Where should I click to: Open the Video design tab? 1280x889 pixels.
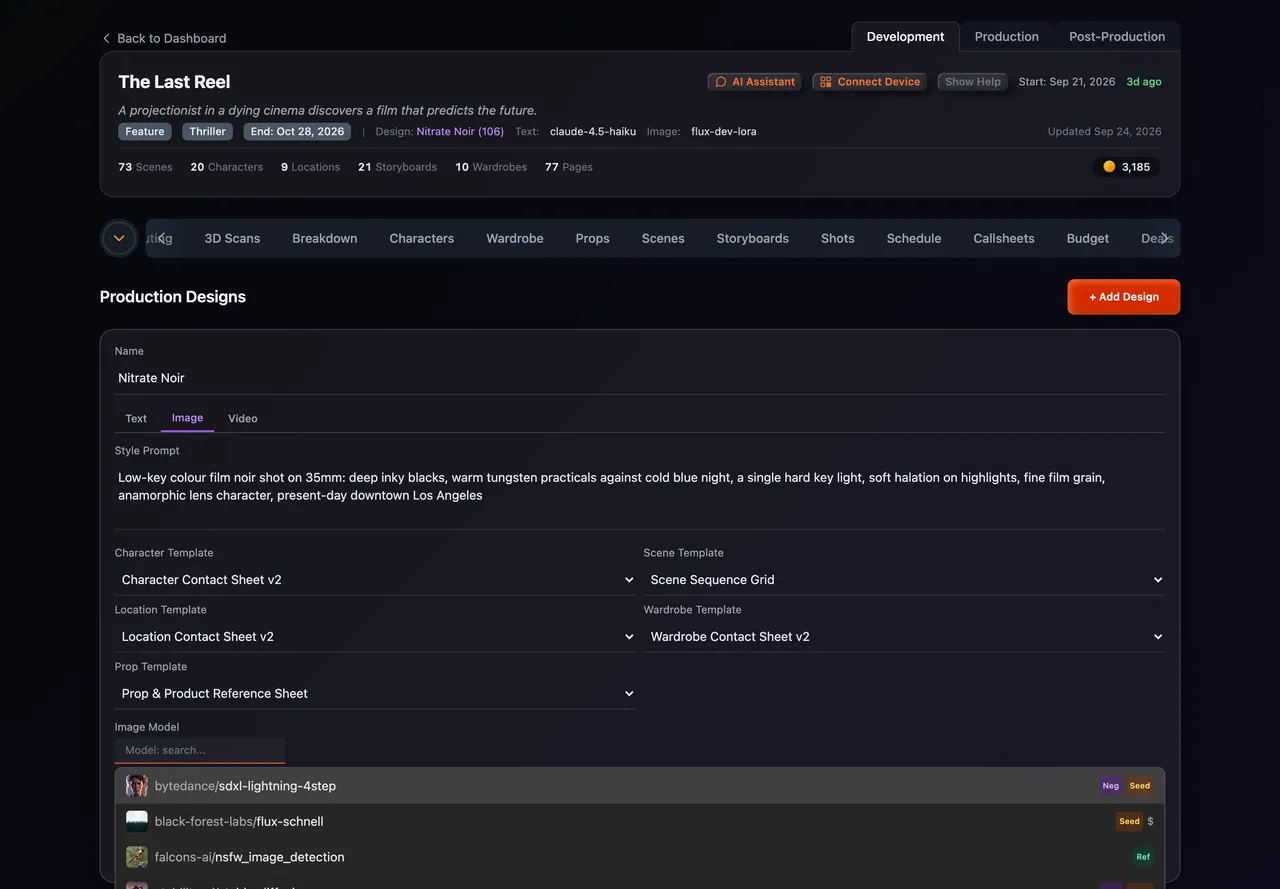click(243, 418)
